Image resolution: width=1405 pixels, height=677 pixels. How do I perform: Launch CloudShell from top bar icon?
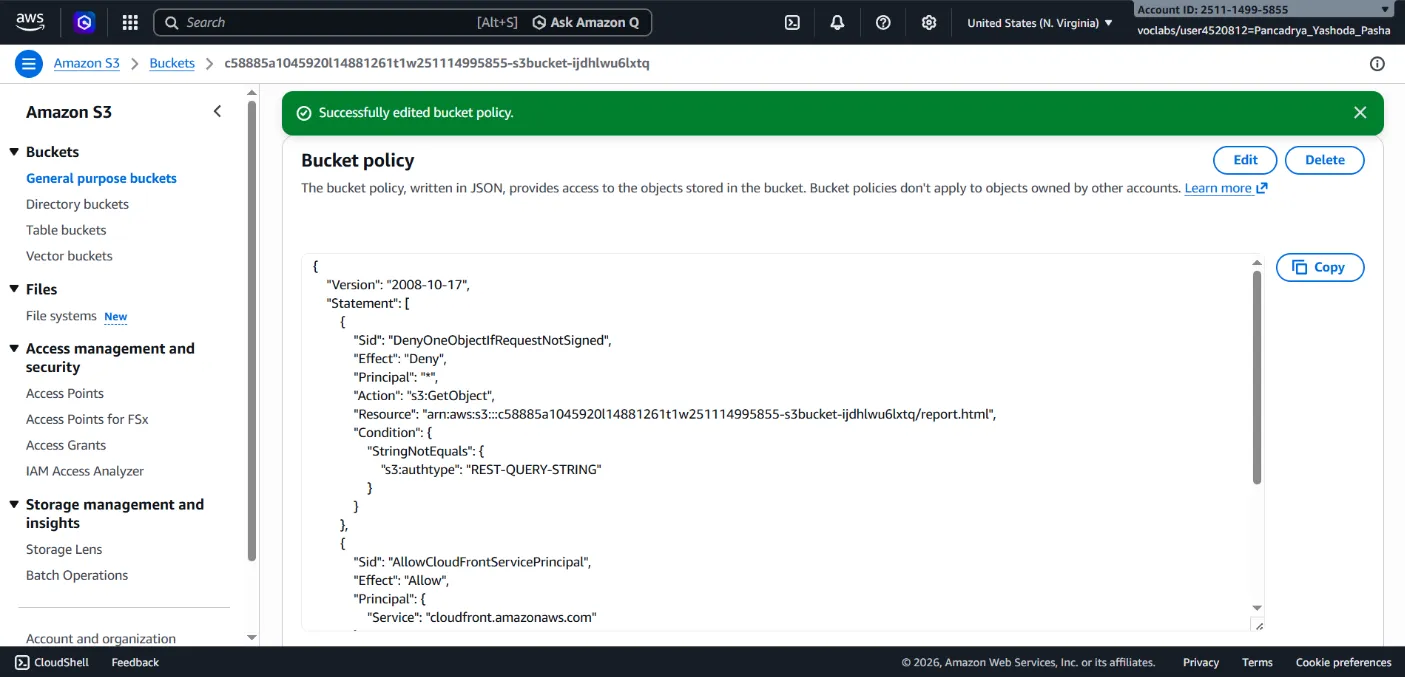[x=792, y=22]
